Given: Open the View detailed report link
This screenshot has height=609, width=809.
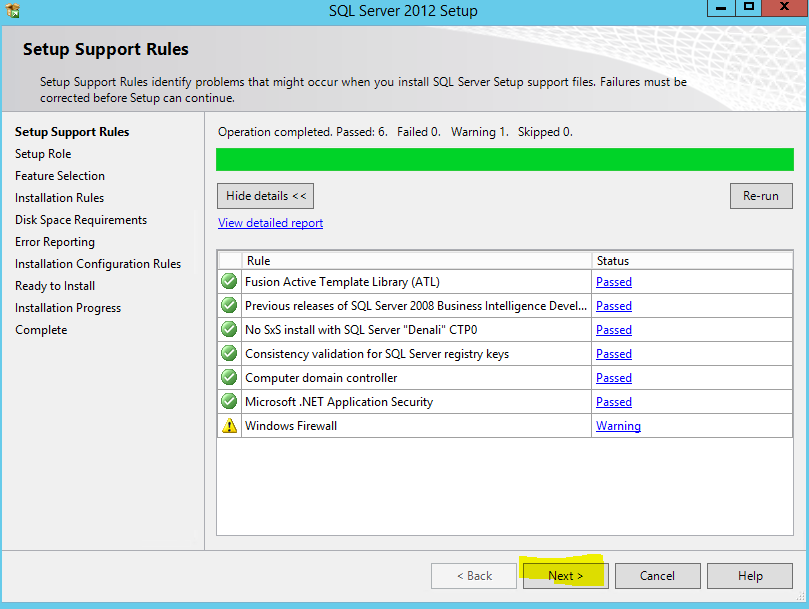Looking at the screenshot, I should pyautogui.click(x=270, y=223).
